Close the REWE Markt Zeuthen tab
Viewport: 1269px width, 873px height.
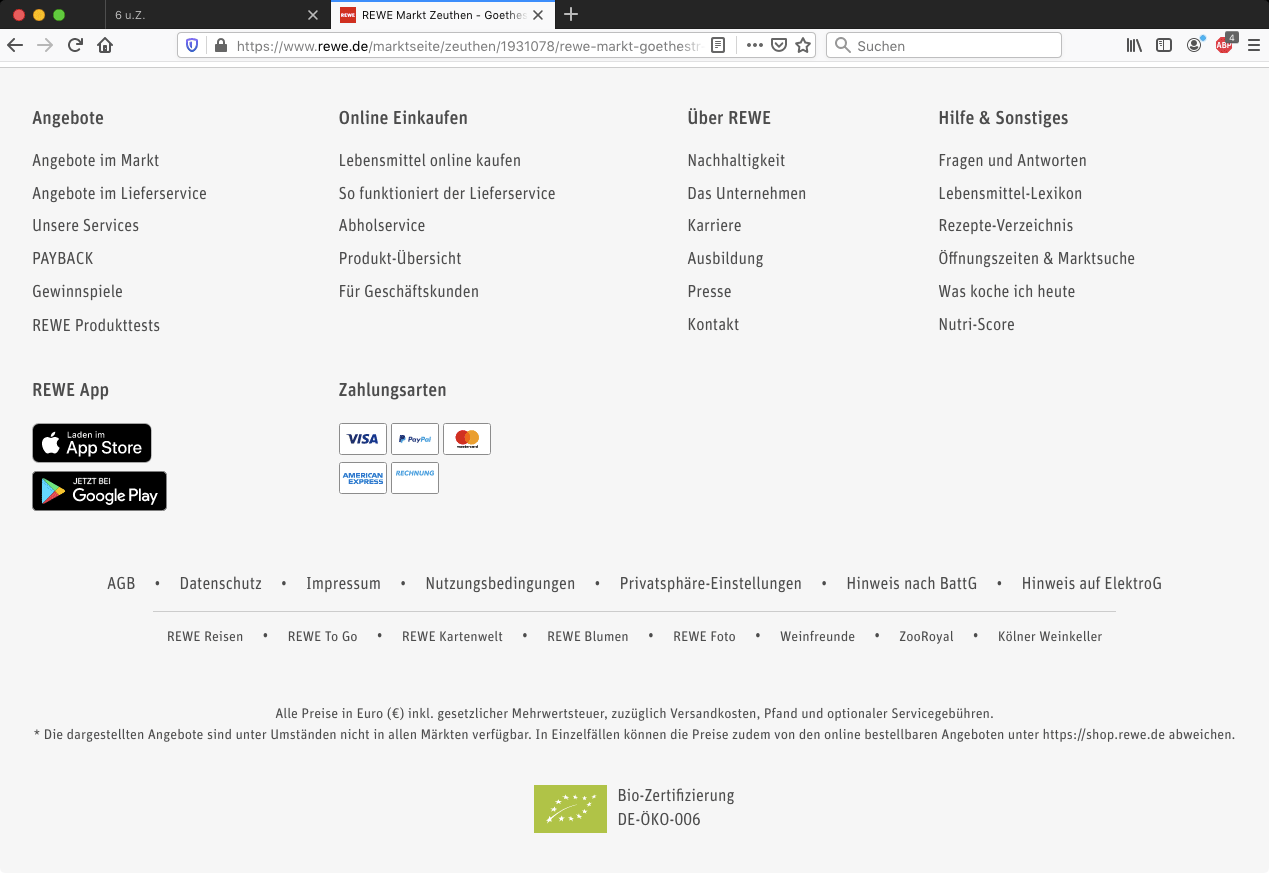click(537, 15)
